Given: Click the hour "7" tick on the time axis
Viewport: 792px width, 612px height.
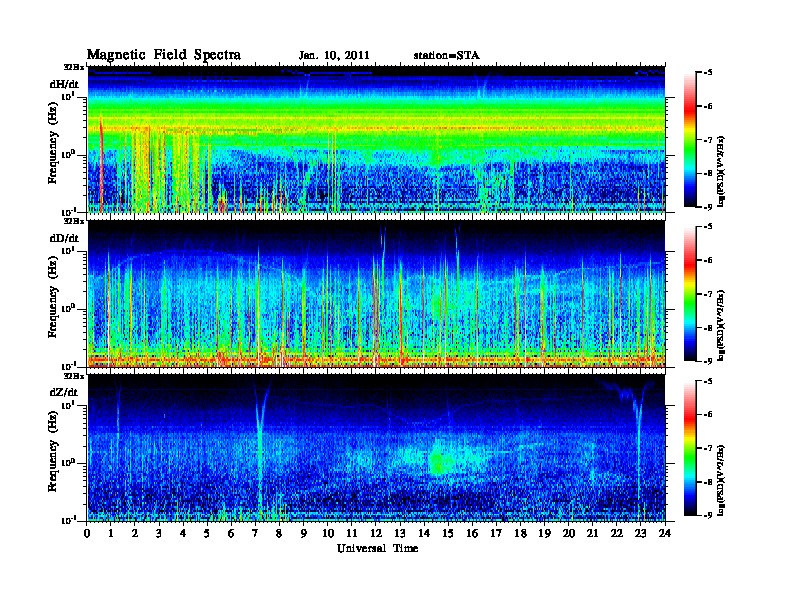Looking at the screenshot, I should [x=256, y=534].
